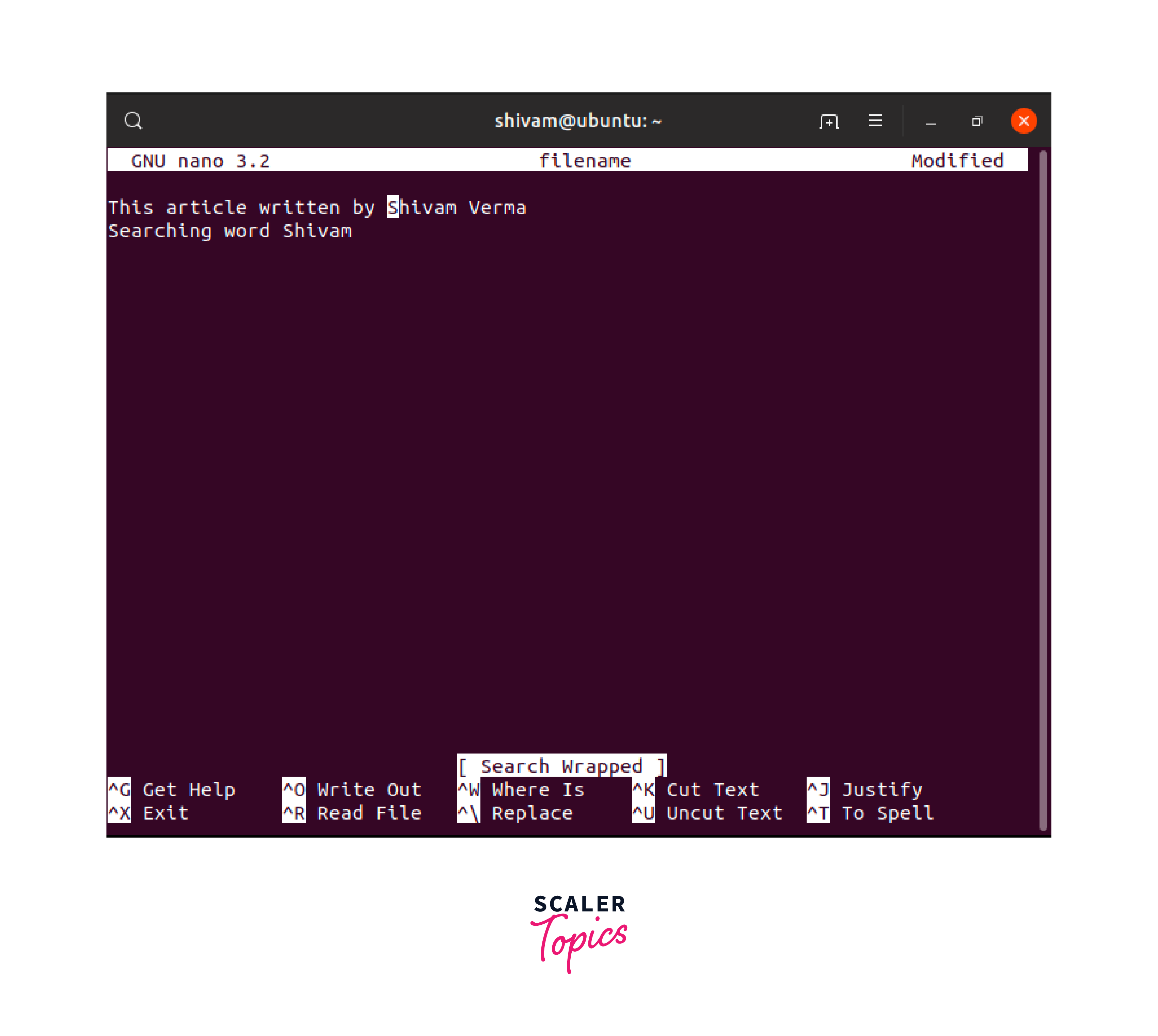Click the ^T To Spell shortcut
This screenshot has height=1036, width=1158.
tap(871, 813)
